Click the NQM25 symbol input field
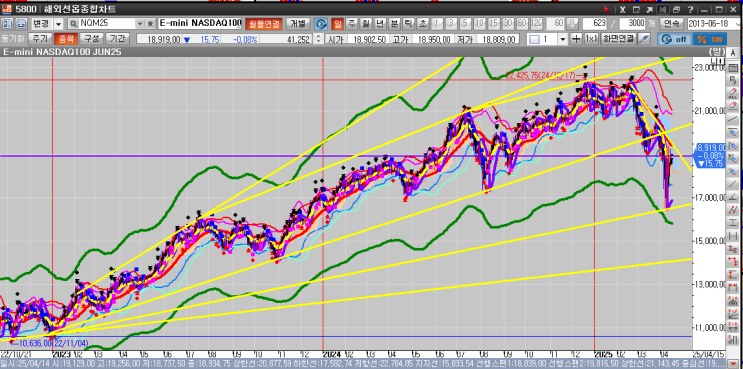This screenshot has height=369, width=743. click(107, 24)
